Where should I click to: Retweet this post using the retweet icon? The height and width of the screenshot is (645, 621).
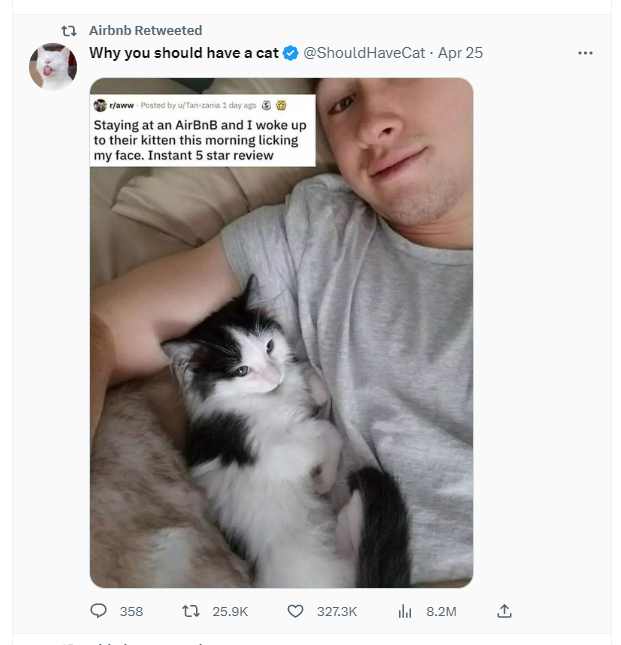pyautogui.click(x=192, y=611)
